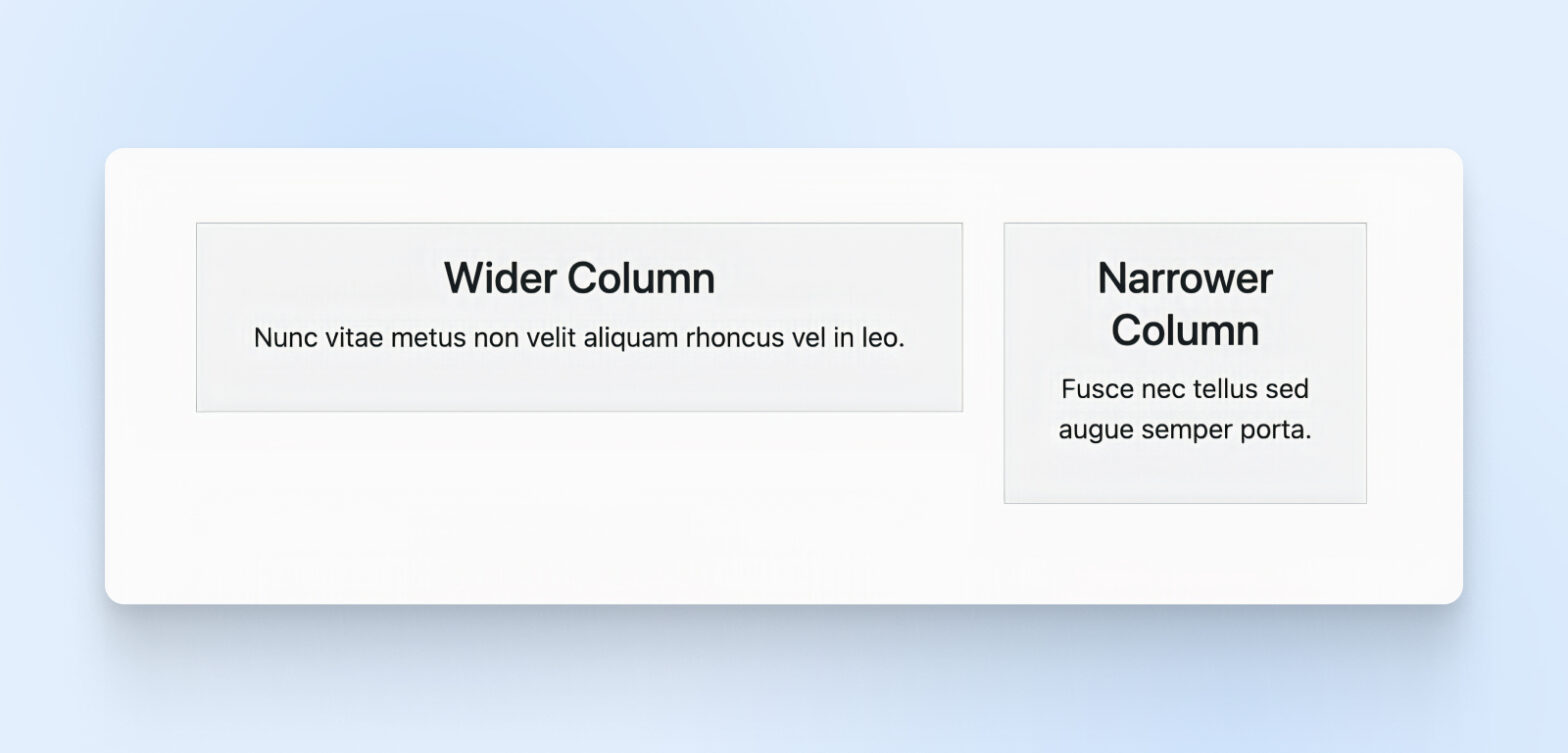1568x753 pixels.
Task: Click the word "Column" after "Wider"
Action: [641, 278]
